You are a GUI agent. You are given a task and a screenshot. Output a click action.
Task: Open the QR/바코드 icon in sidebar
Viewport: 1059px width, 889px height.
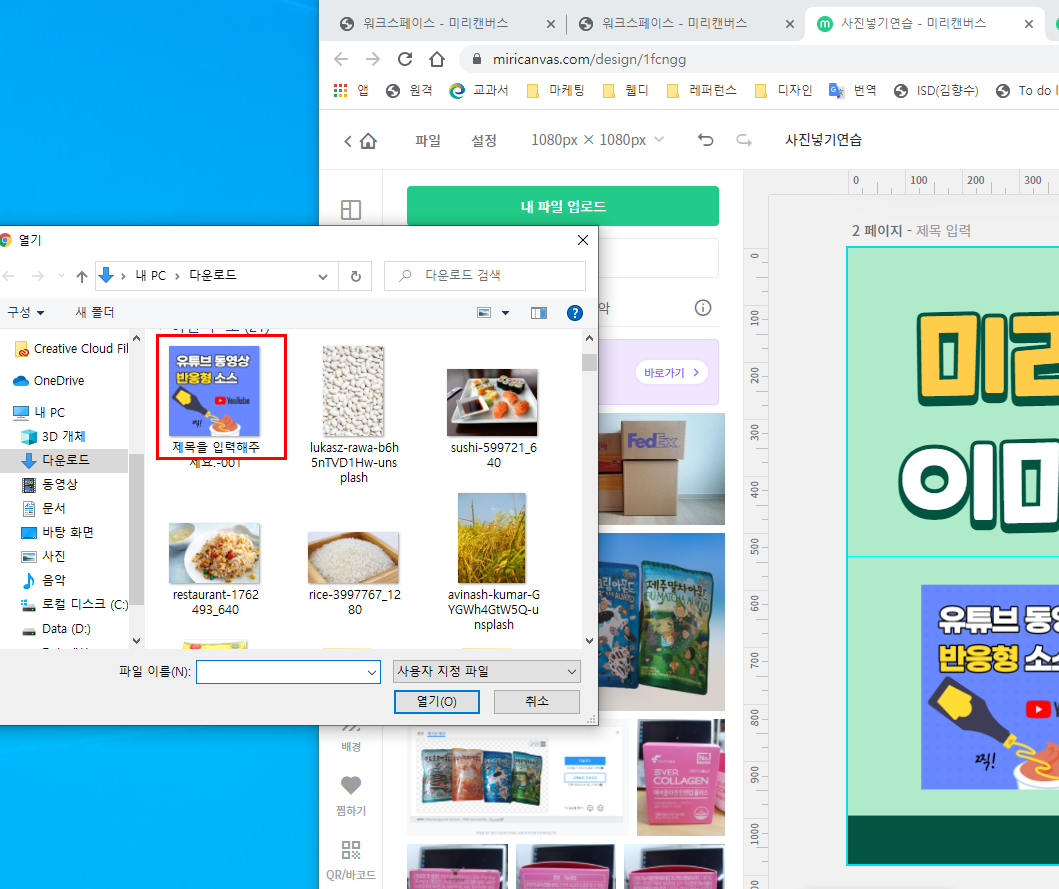pyautogui.click(x=351, y=849)
